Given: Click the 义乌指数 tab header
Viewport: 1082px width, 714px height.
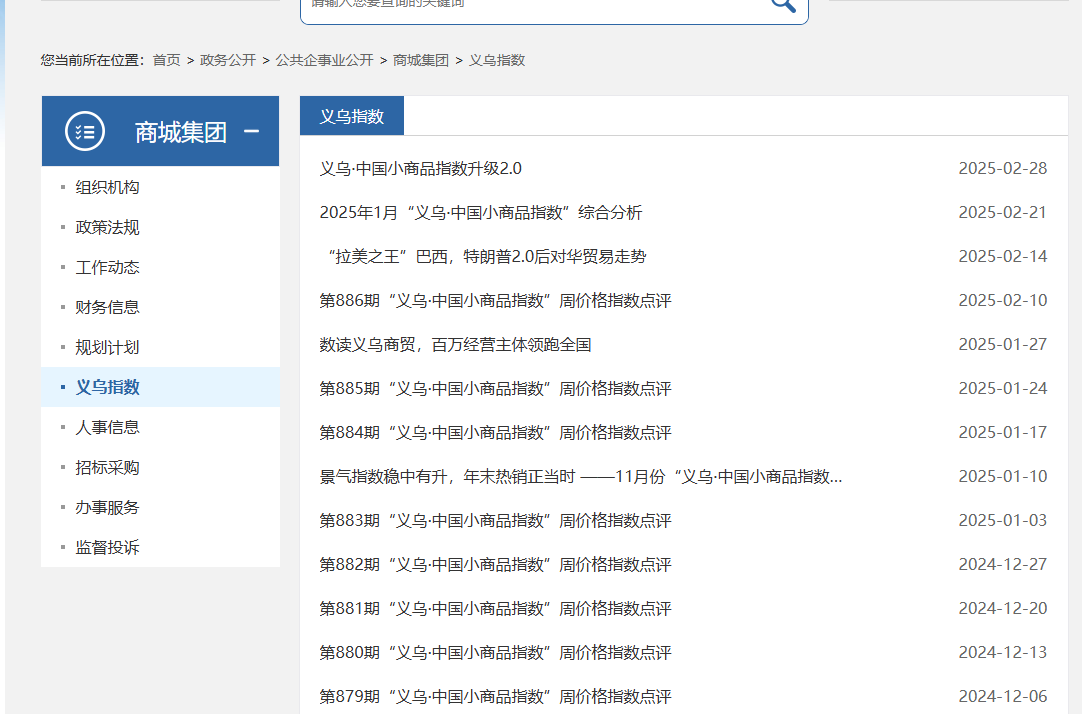Looking at the screenshot, I should (x=352, y=116).
